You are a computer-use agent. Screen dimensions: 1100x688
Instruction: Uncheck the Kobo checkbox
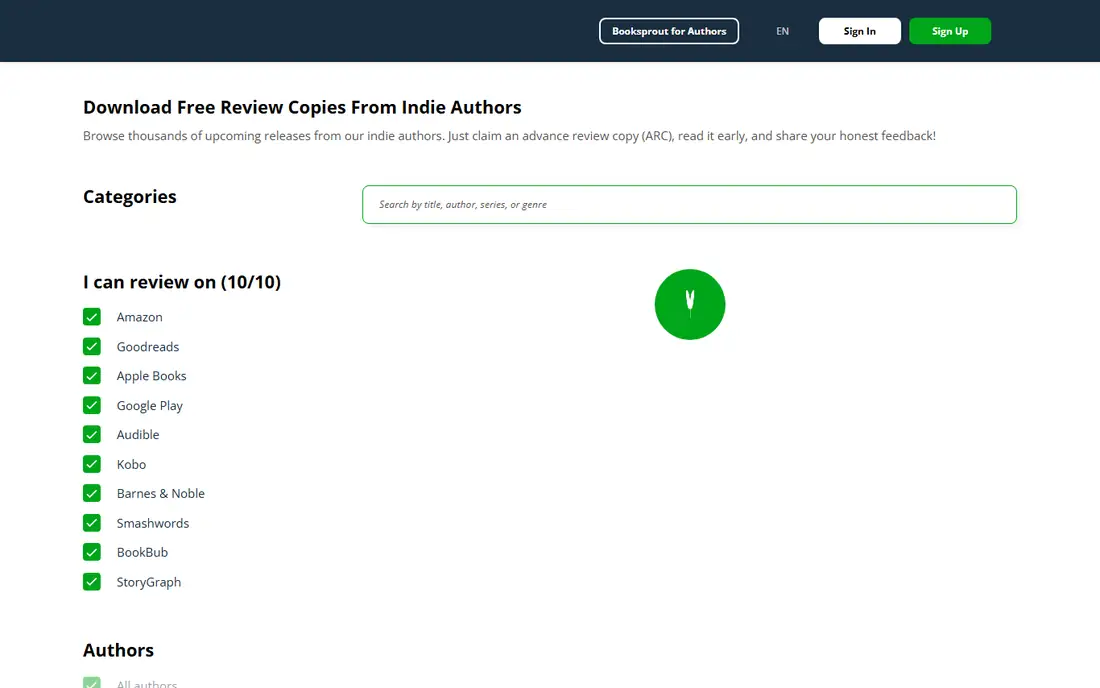pyautogui.click(x=92, y=464)
